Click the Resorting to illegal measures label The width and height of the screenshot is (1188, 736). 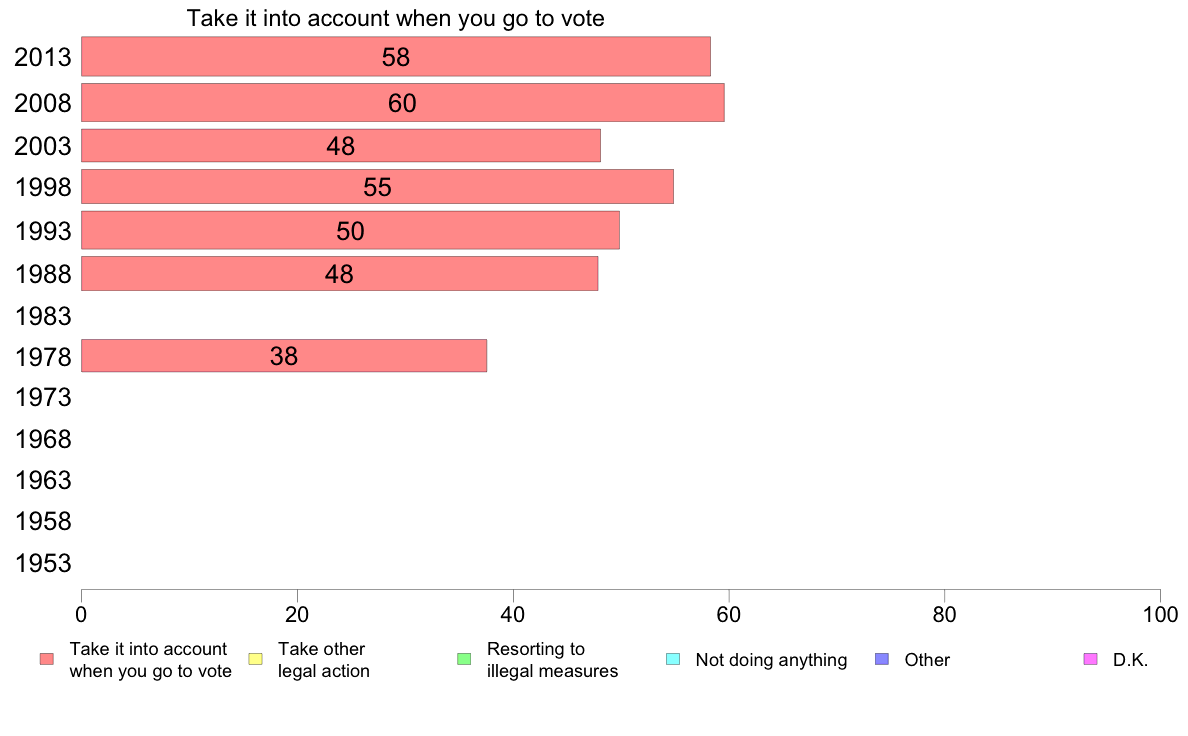[552, 660]
